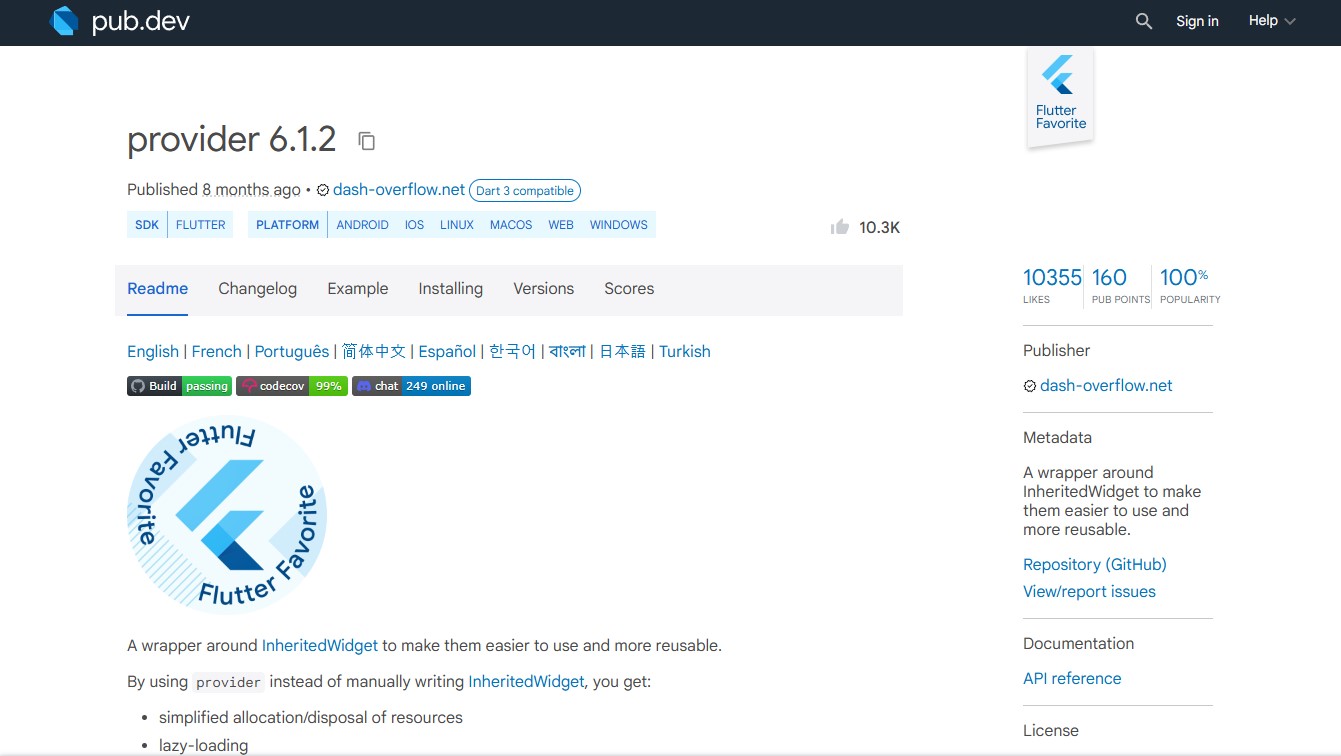1341x756 pixels.
Task: Open the Turkish readme link
Action: pyautogui.click(x=685, y=351)
